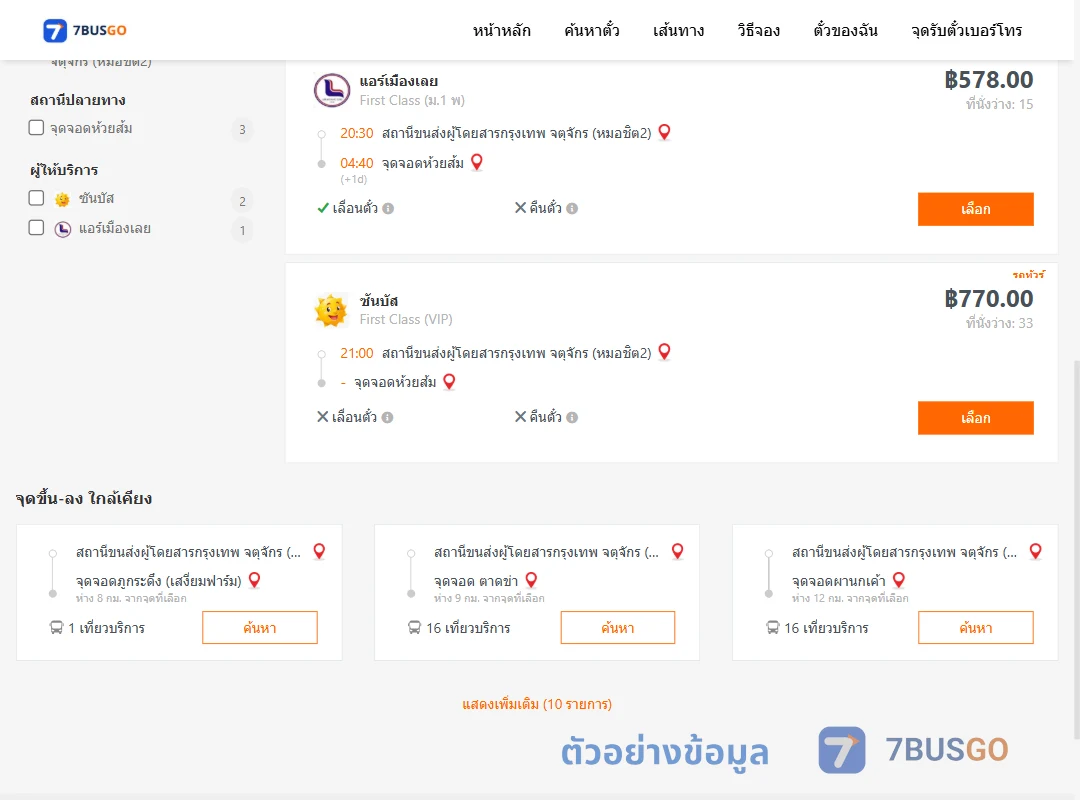The image size is (1080, 800).
Task: Select the ฿770.00 ซันบัส trip with เลือก
Action: (975, 418)
